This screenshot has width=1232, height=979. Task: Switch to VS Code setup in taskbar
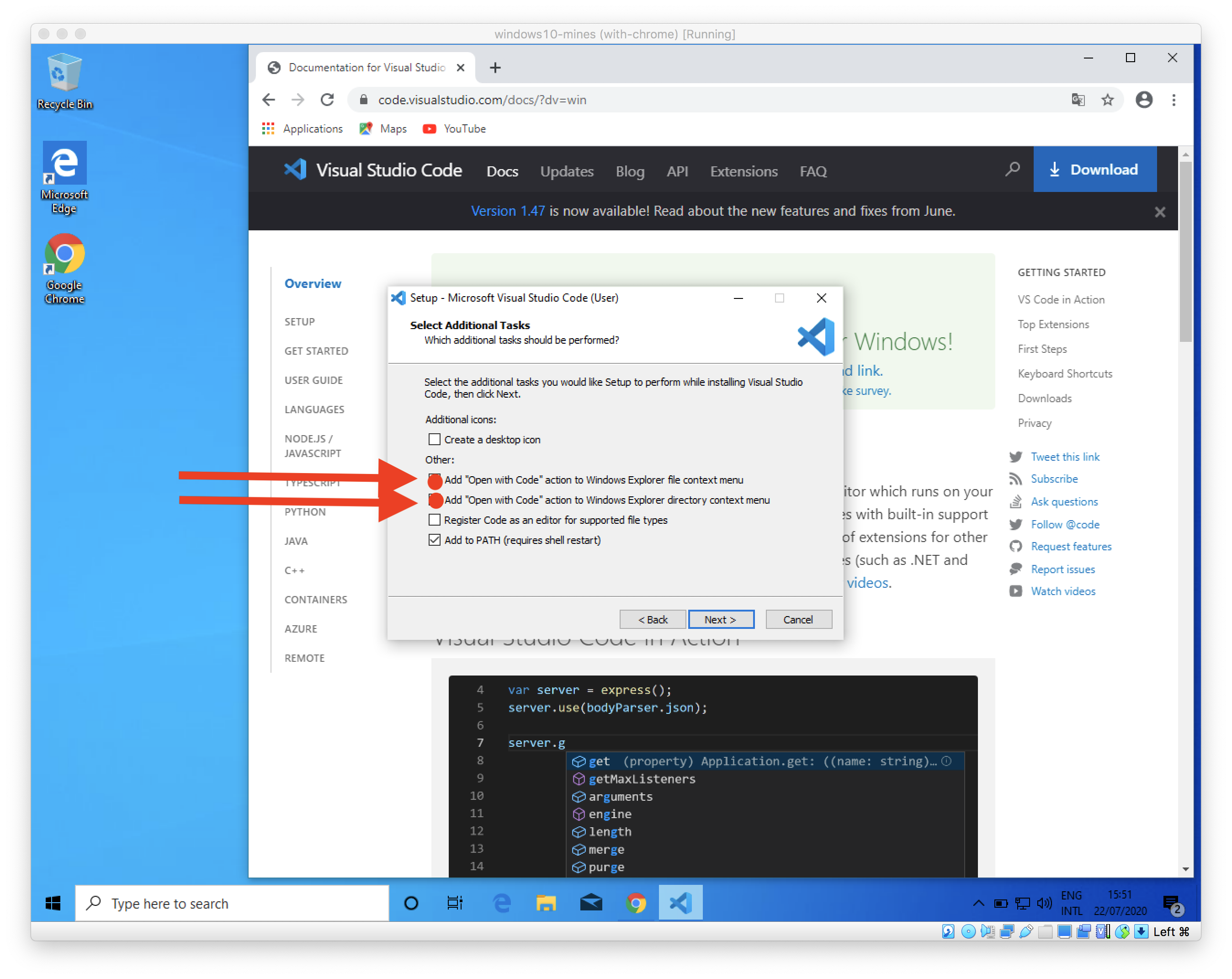click(x=680, y=903)
